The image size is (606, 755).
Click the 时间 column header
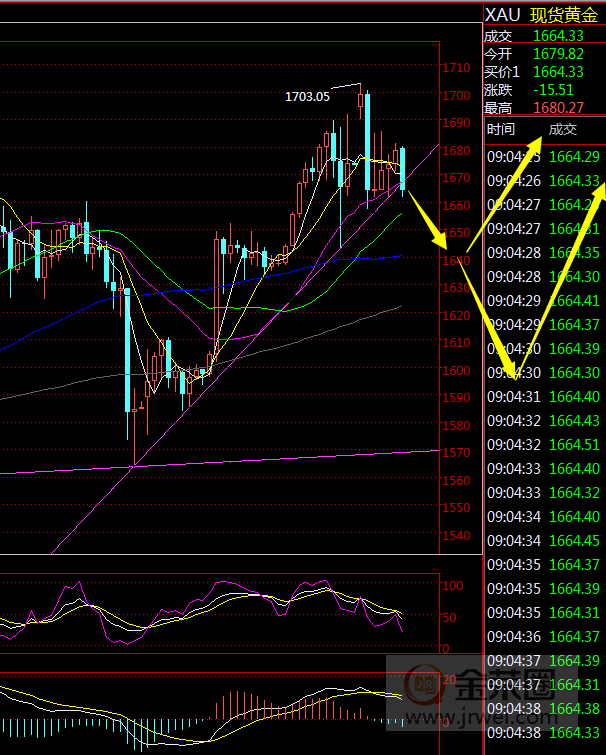[501, 129]
